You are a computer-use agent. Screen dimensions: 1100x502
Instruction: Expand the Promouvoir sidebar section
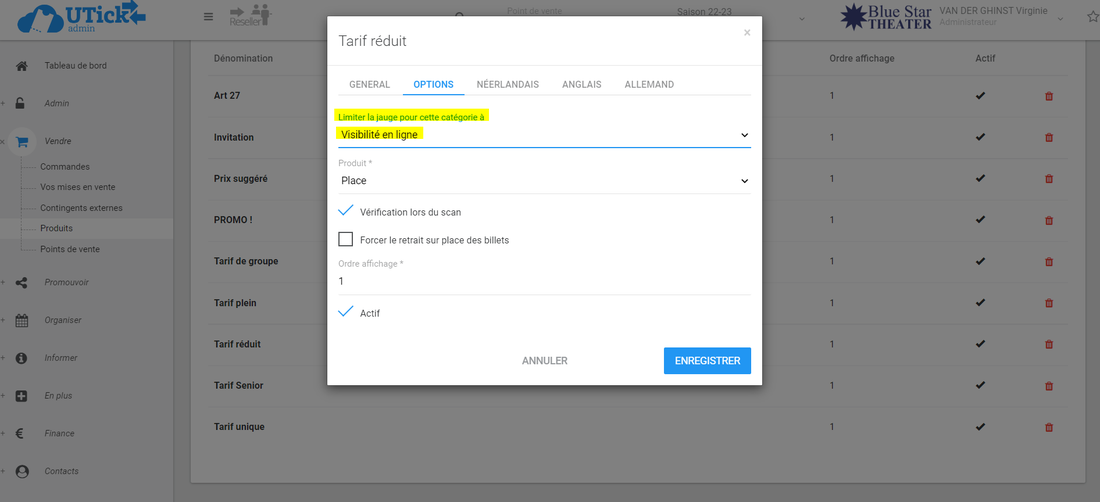point(66,283)
